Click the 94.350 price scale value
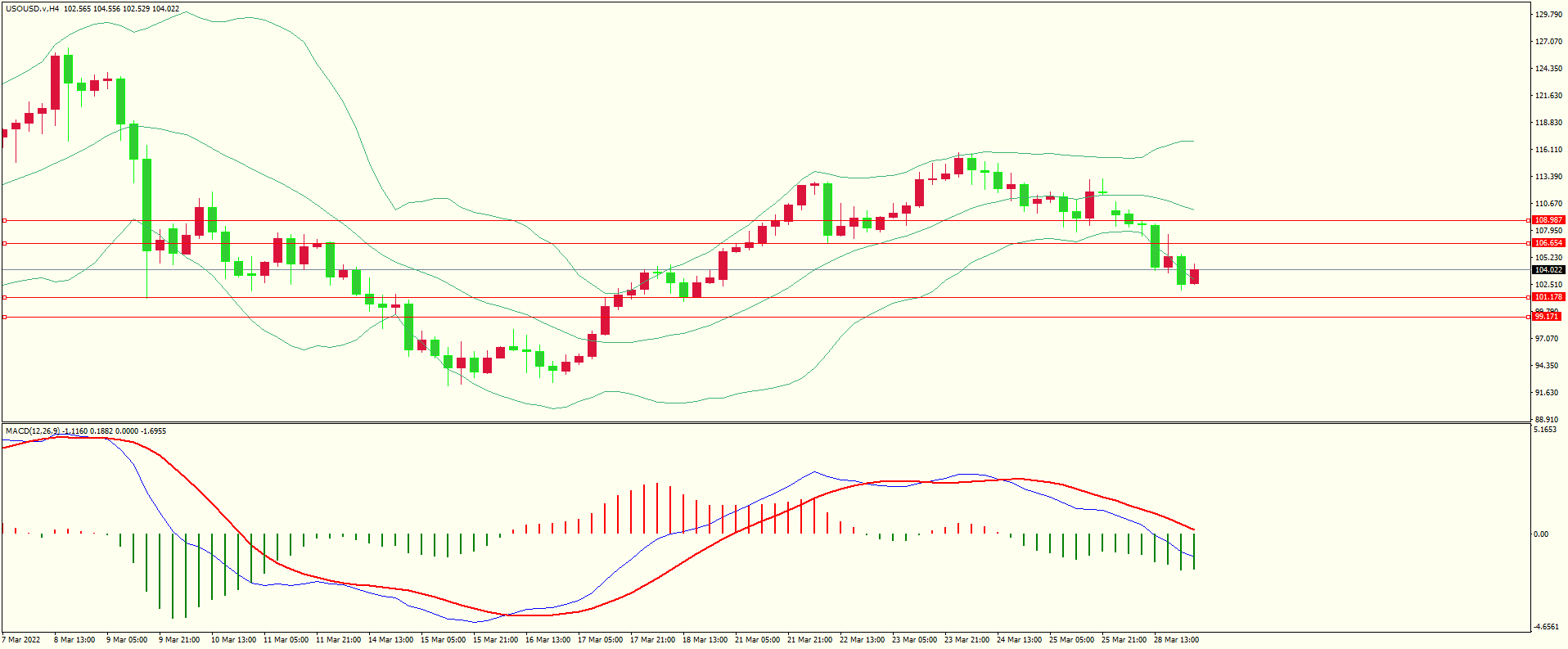The image size is (1568, 649). tap(1547, 366)
